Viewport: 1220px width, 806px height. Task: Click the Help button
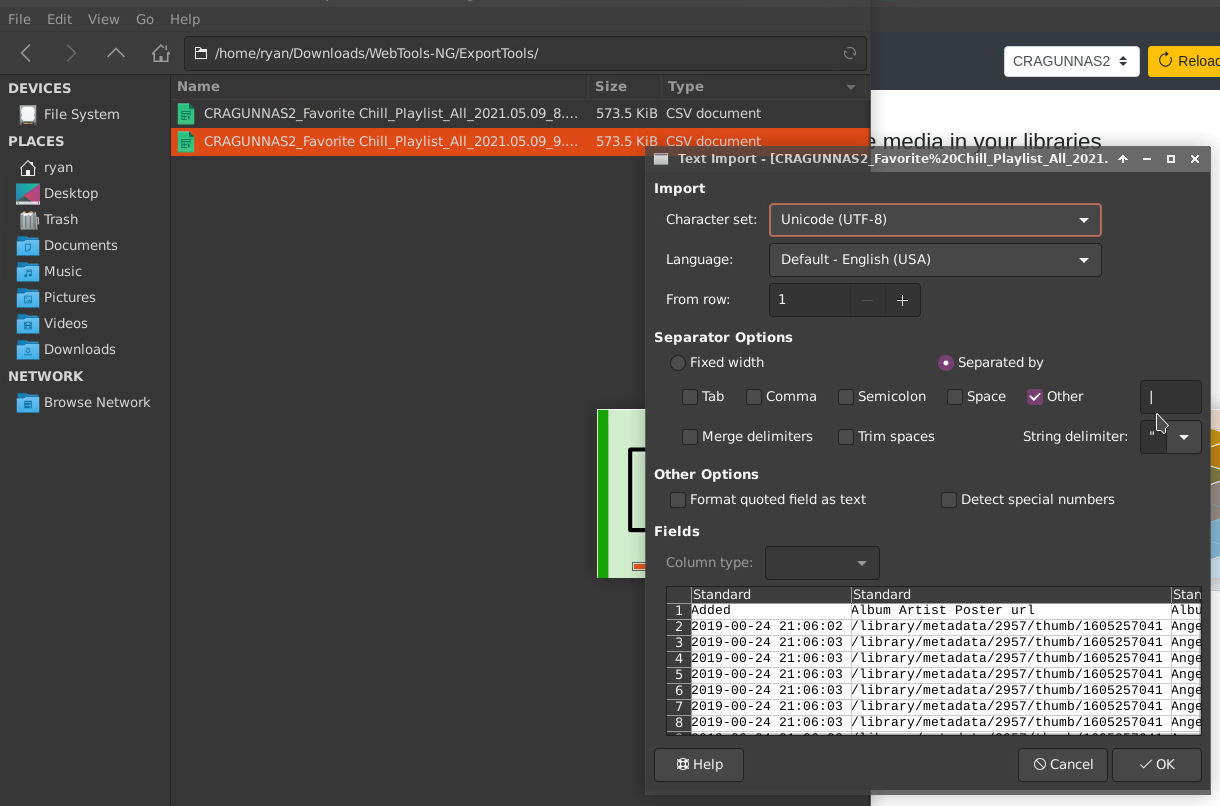pyautogui.click(x=698, y=764)
